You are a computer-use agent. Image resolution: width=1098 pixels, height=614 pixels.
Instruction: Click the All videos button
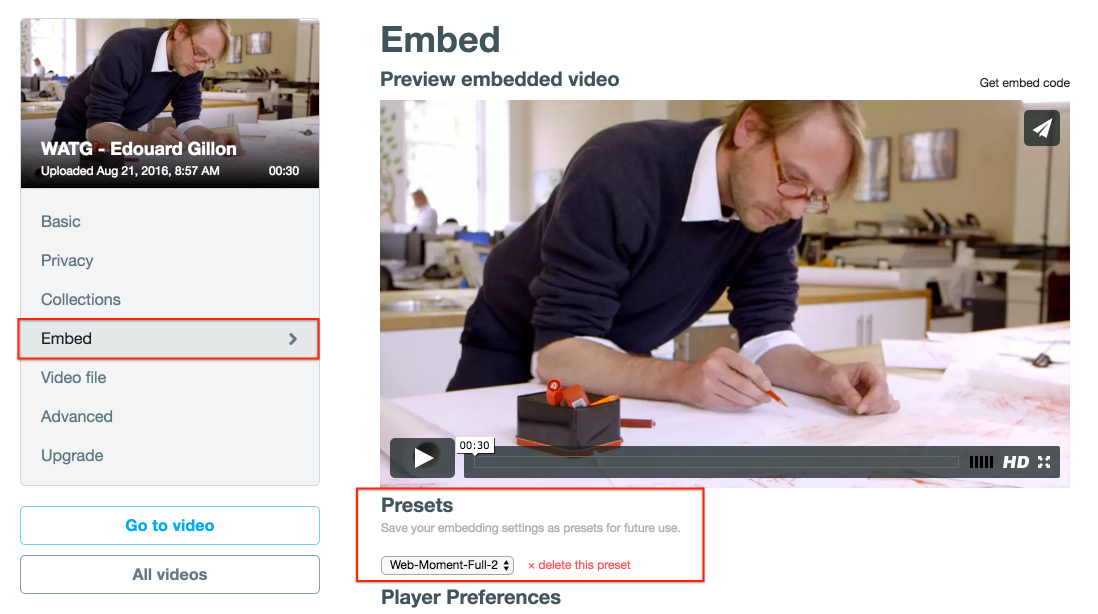pyautogui.click(x=170, y=575)
